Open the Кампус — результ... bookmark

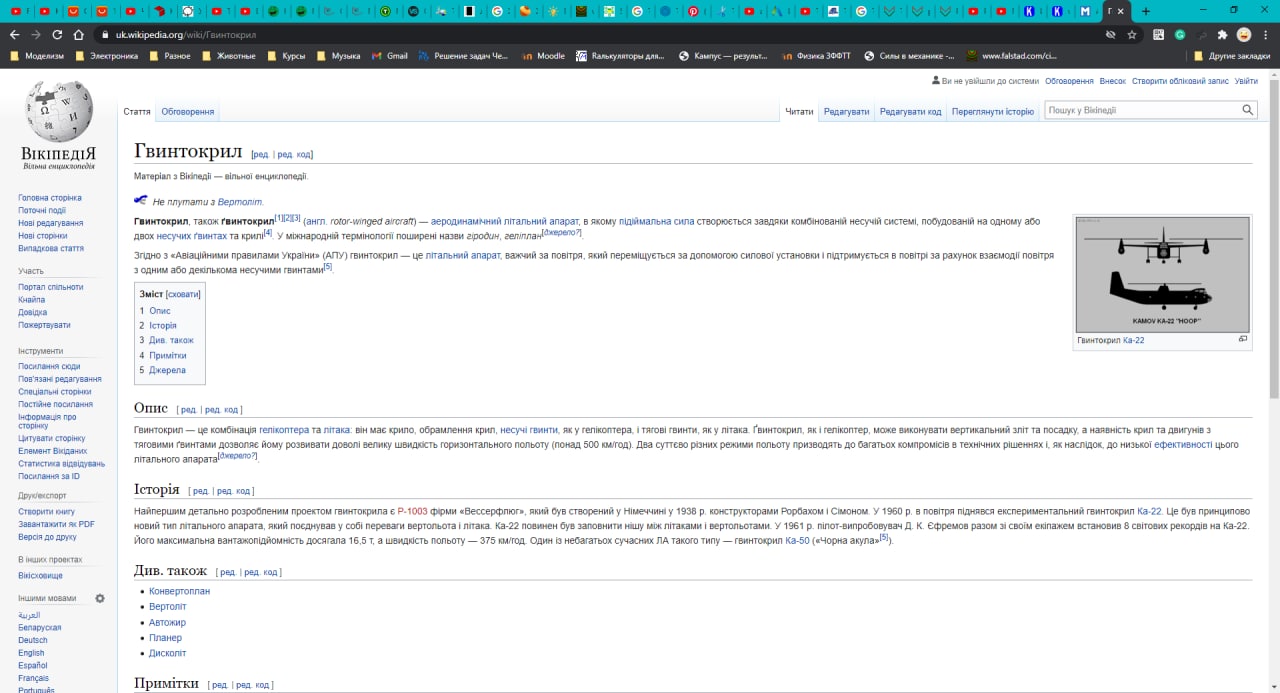723,56
